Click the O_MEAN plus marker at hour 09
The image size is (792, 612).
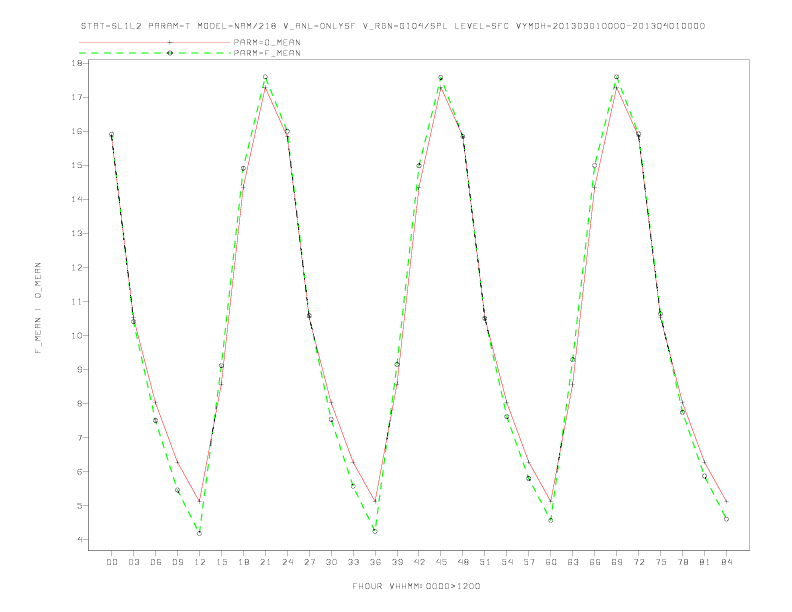(x=177, y=463)
